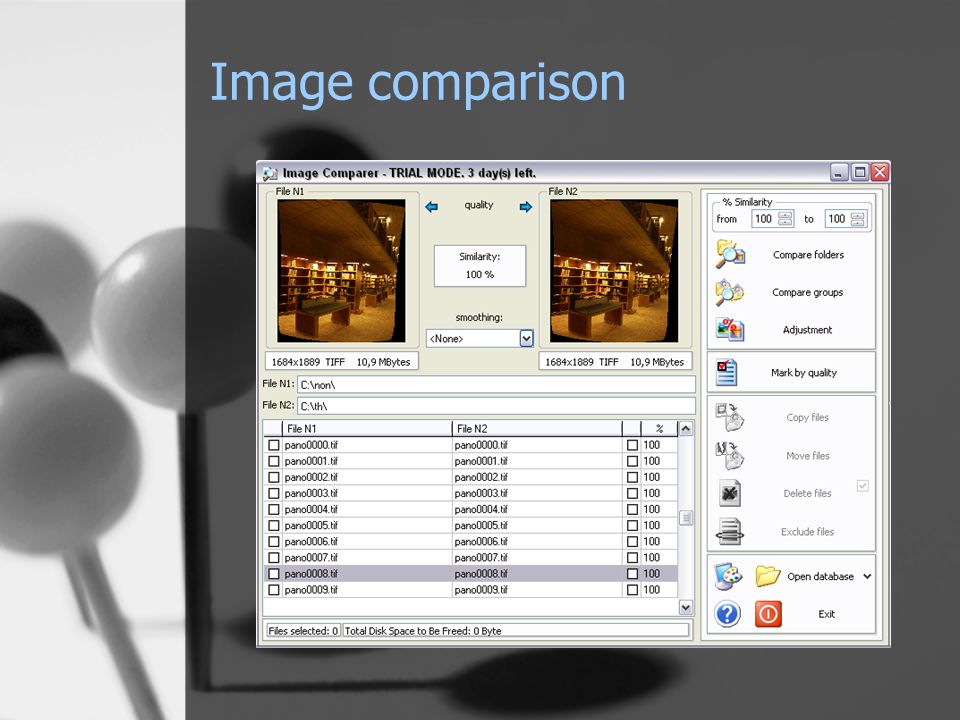Image resolution: width=960 pixels, height=720 pixels.
Task: Click the Move files label
Action: click(808, 456)
